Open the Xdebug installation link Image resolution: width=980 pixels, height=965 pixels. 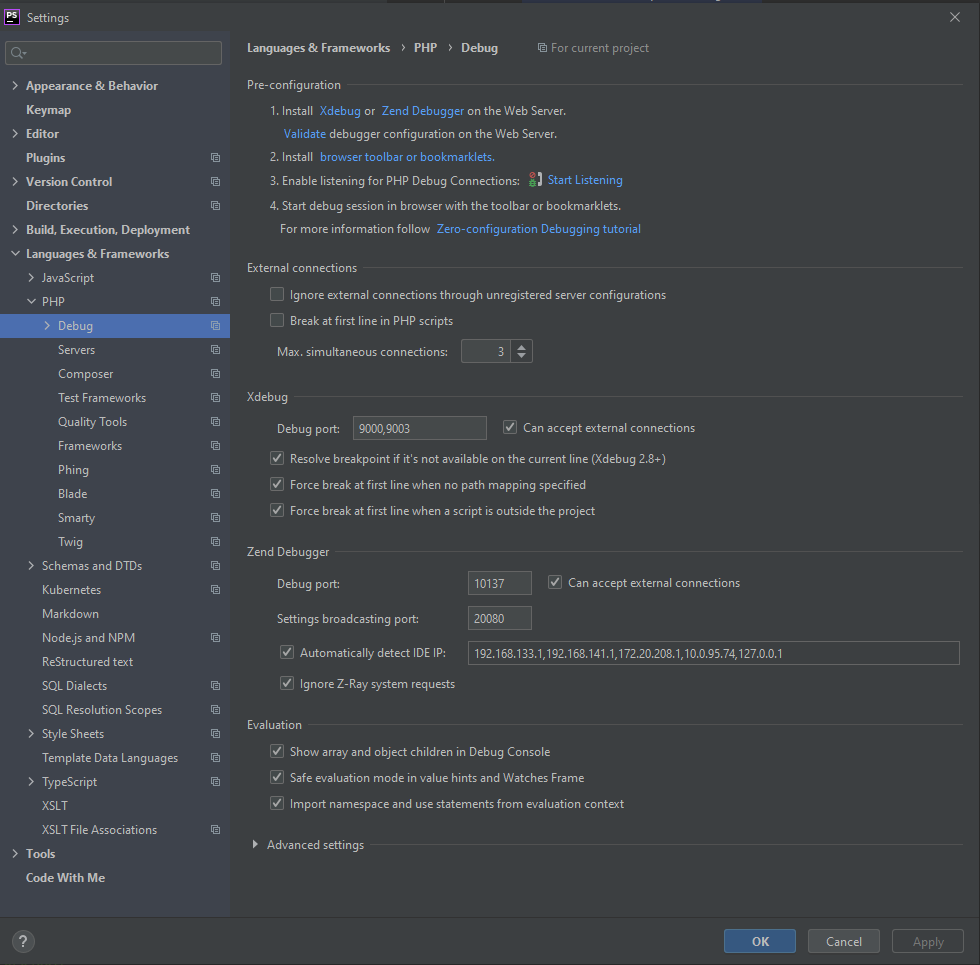(x=340, y=111)
